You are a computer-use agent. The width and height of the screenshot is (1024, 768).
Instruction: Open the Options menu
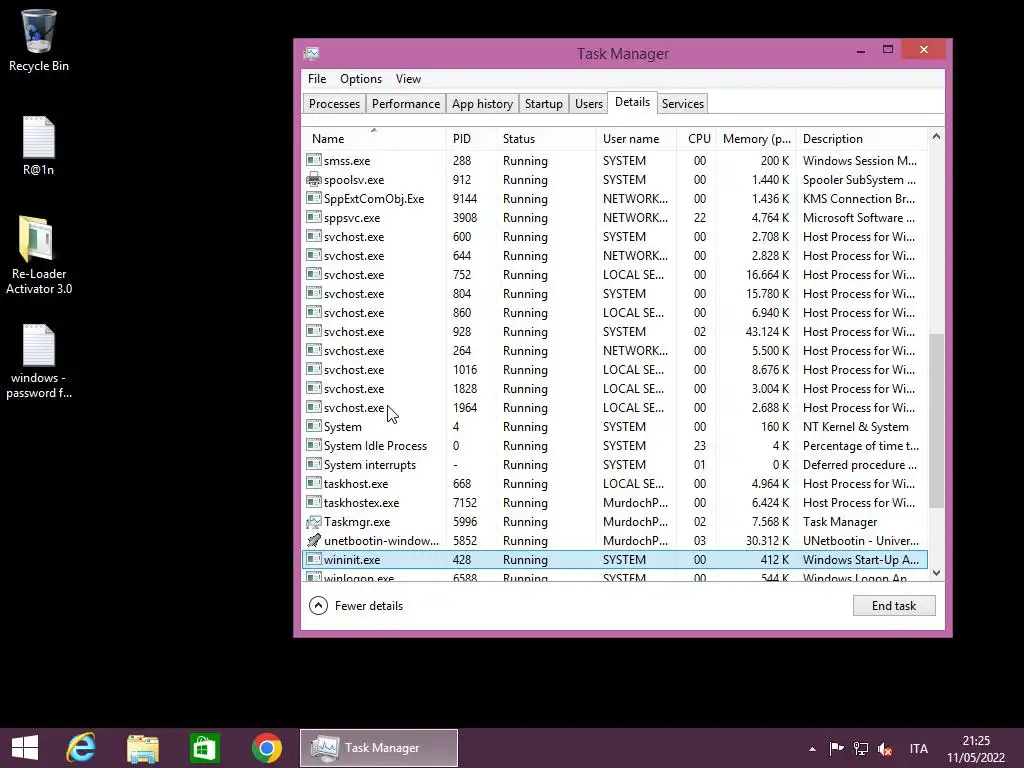tap(360, 79)
